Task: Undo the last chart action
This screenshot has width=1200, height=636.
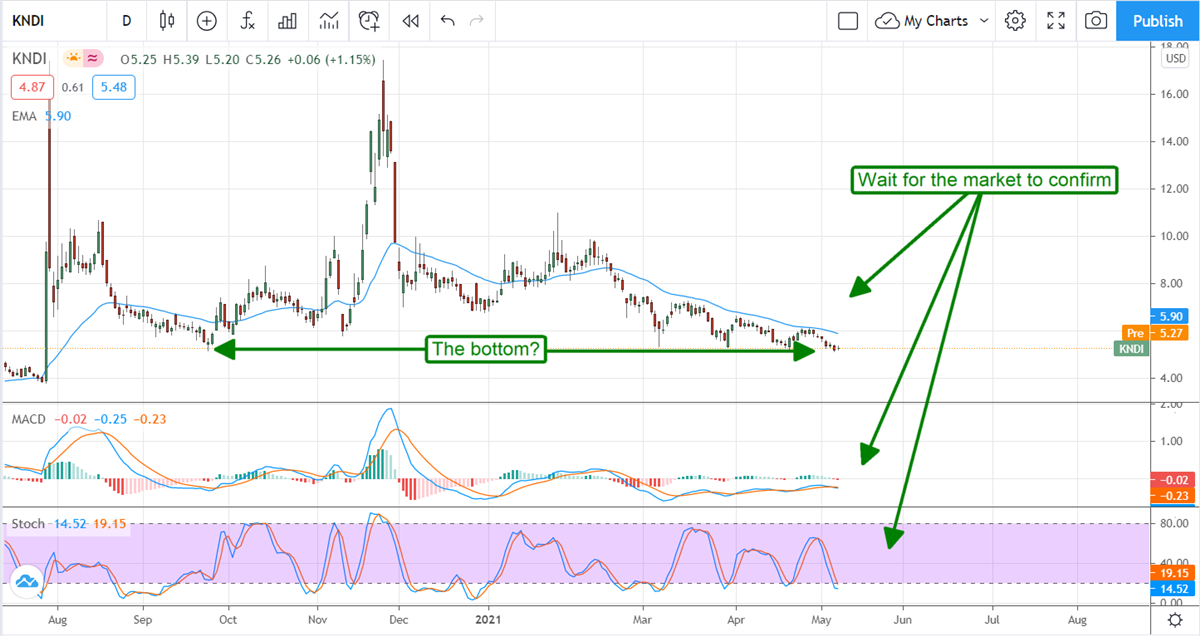Action: [x=447, y=21]
